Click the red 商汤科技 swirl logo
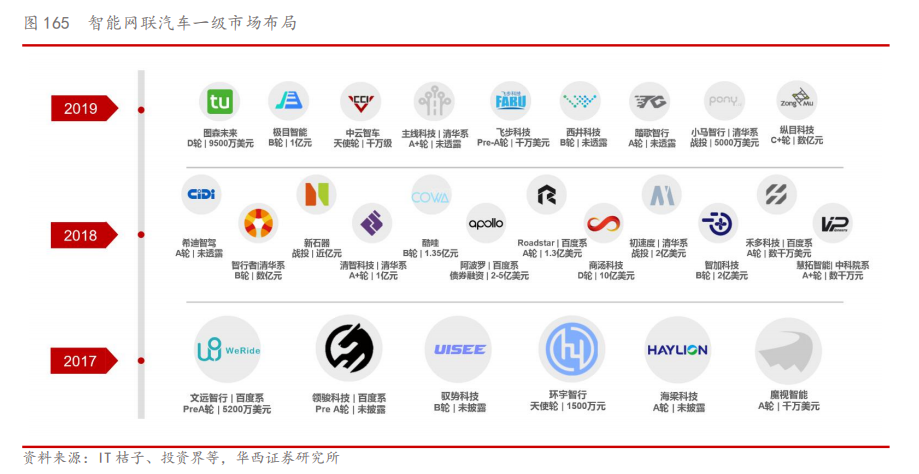This screenshot has height=474, width=919. pyautogui.click(x=603, y=223)
